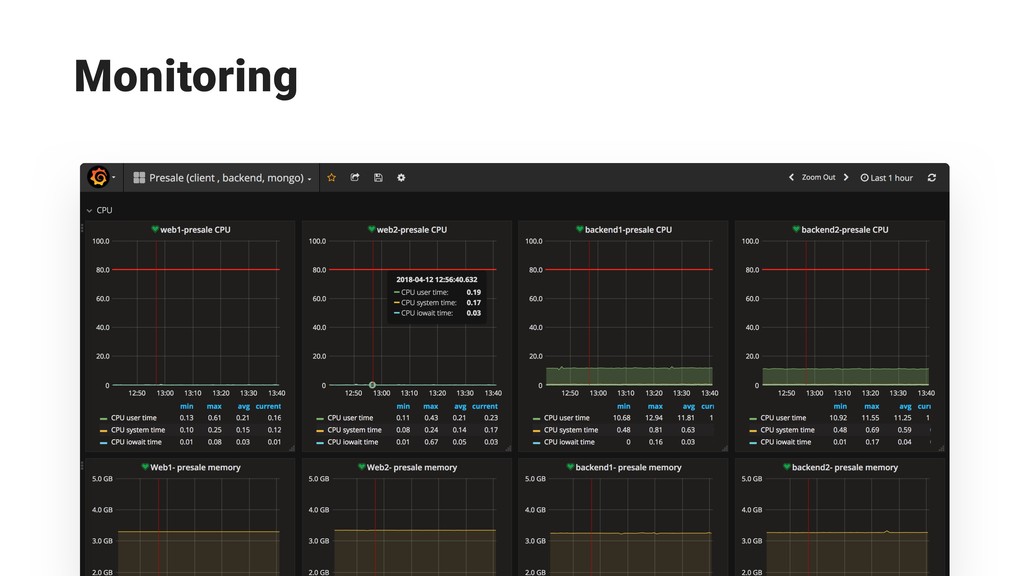Click the refresh dashboard icon
1024x576 pixels.
[932, 177]
